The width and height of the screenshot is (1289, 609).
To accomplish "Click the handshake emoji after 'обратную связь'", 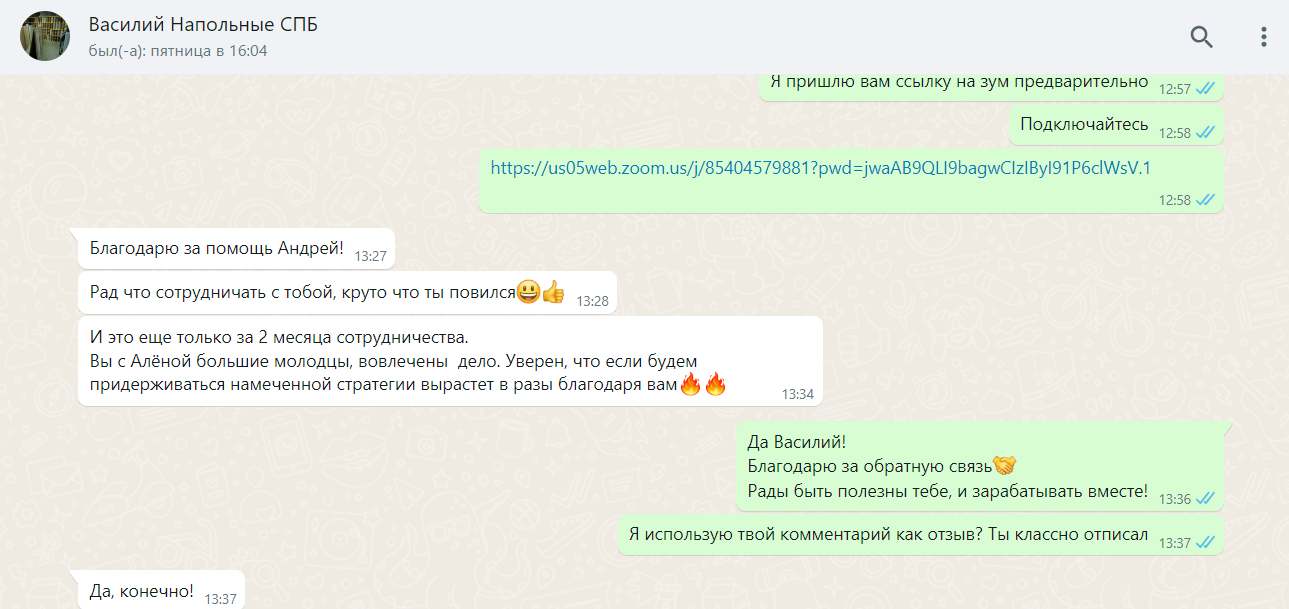I will [1004, 465].
